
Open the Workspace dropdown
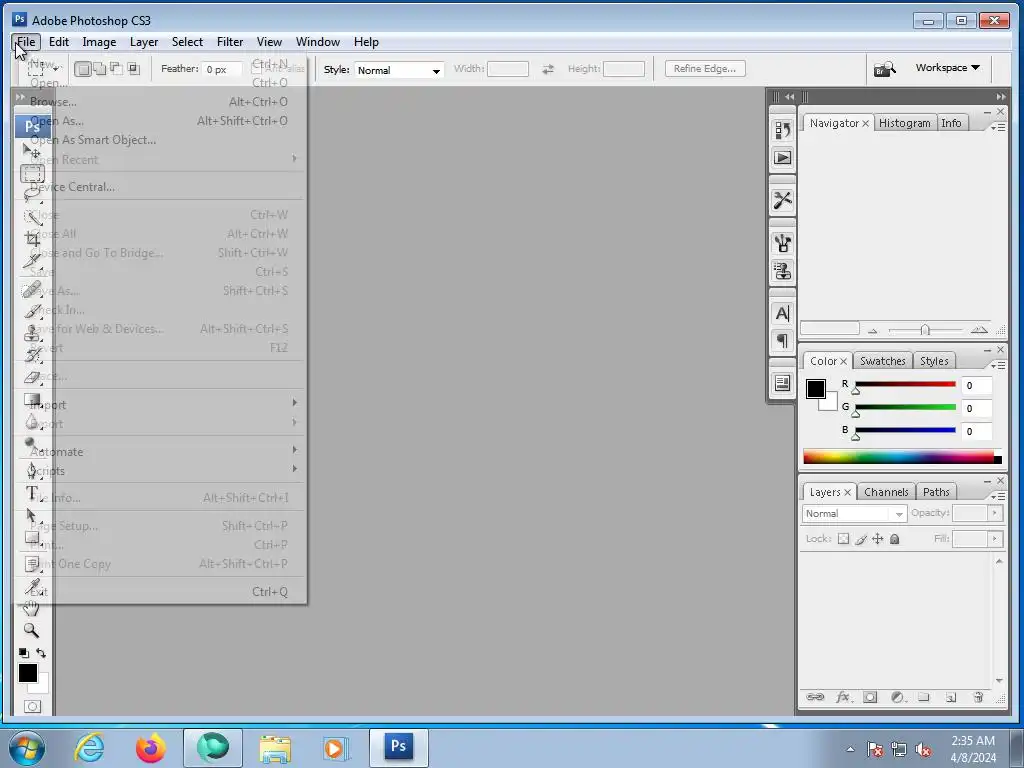coord(947,68)
